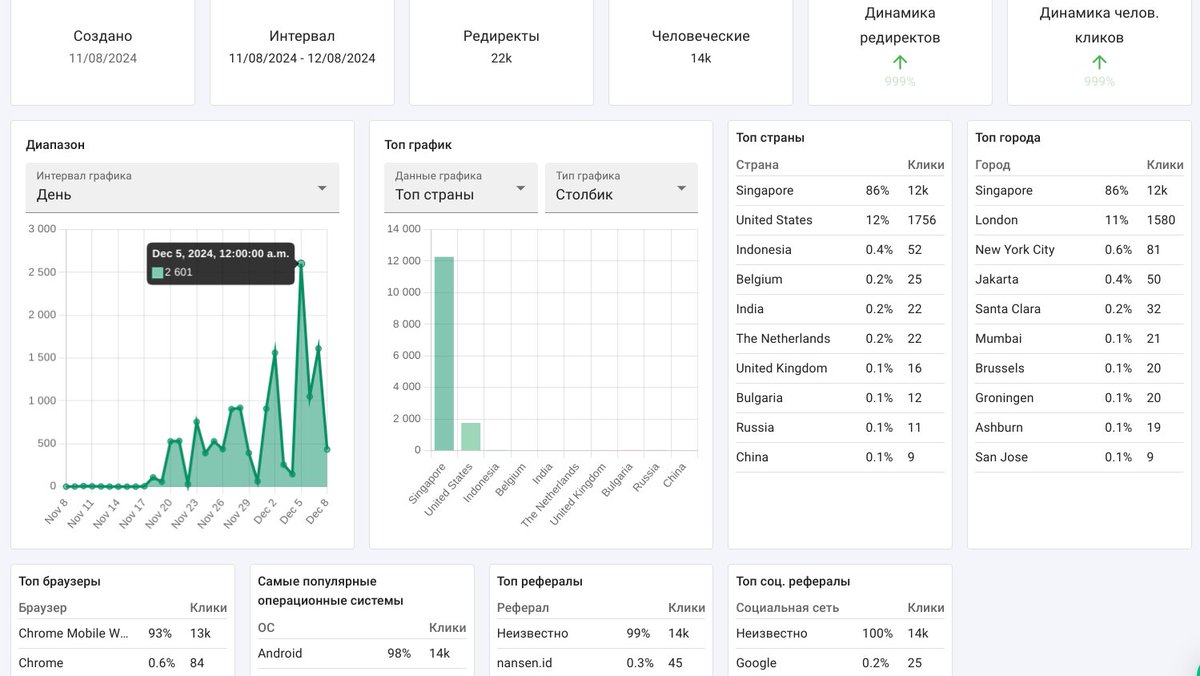Select the Интервал date range text
The height and width of the screenshot is (676, 1200).
(302, 58)
